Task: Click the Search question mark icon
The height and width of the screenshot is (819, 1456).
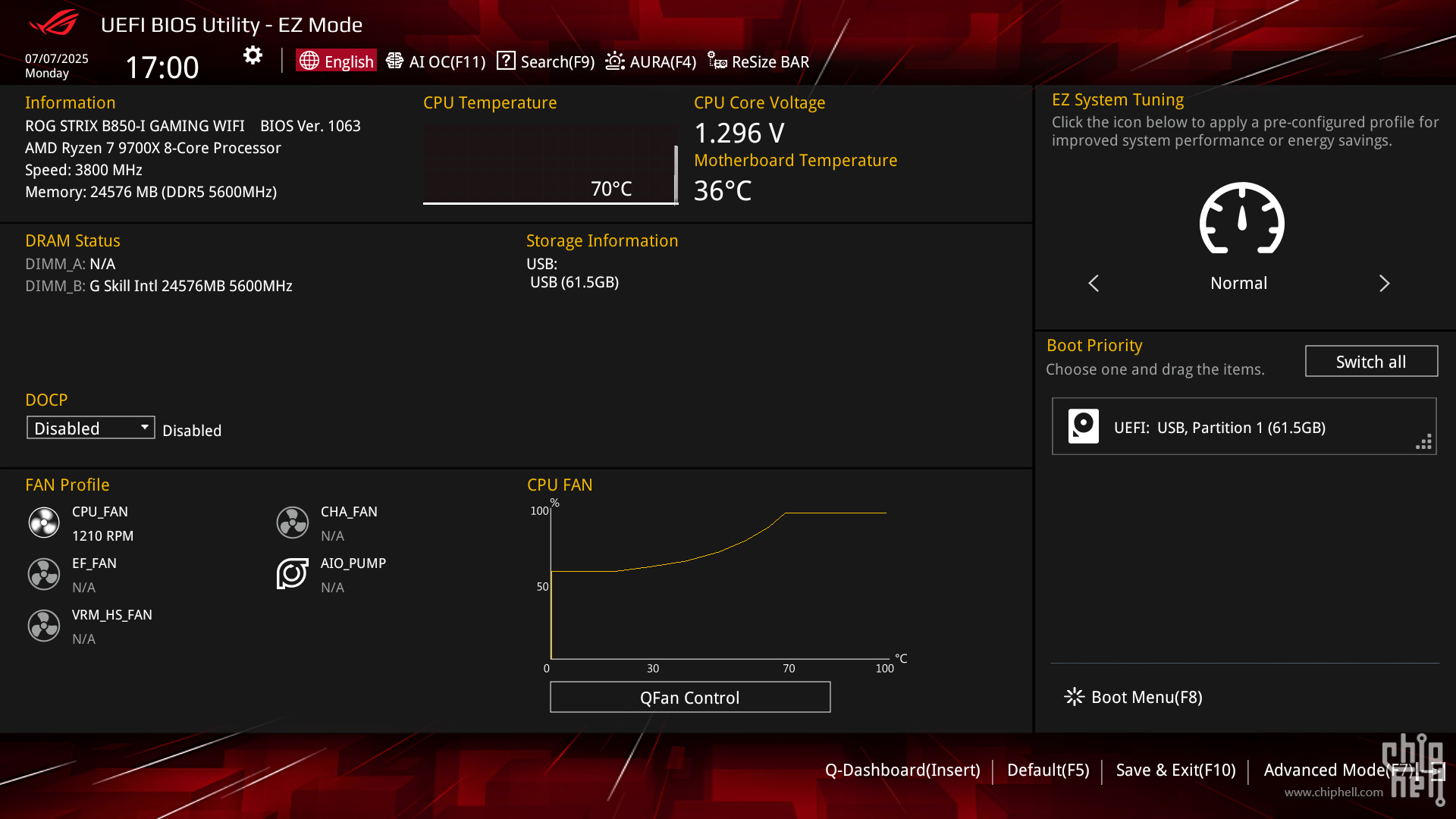Action: click(x=506, y=61)
